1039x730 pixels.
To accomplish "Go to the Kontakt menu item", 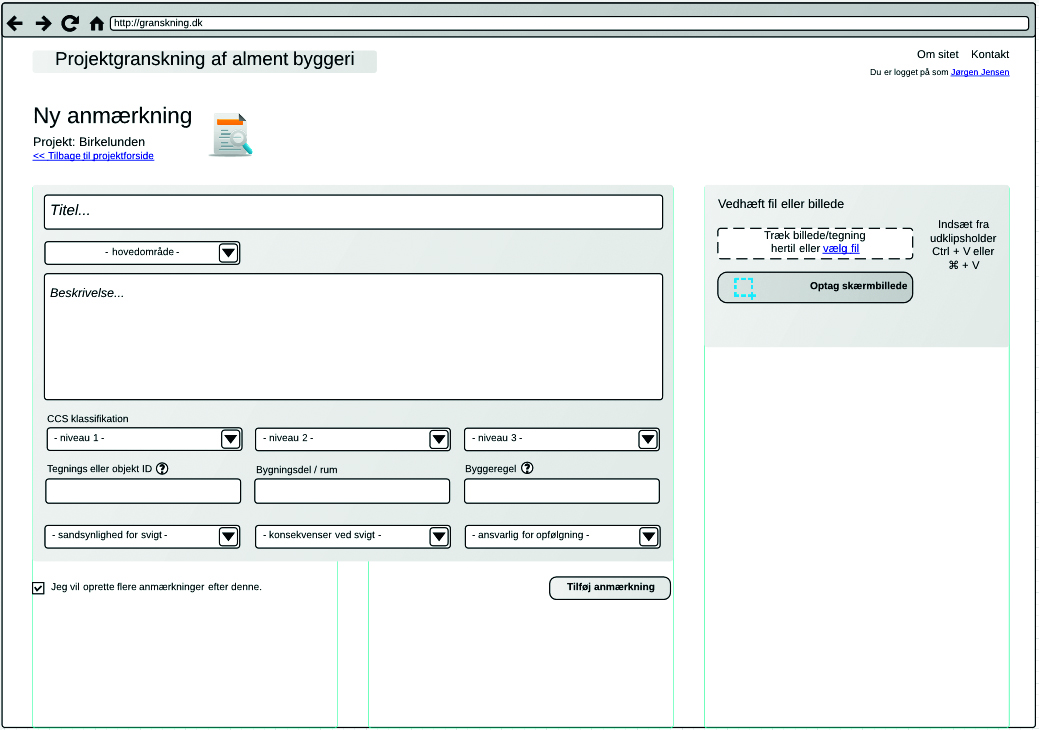I will 990,54.
